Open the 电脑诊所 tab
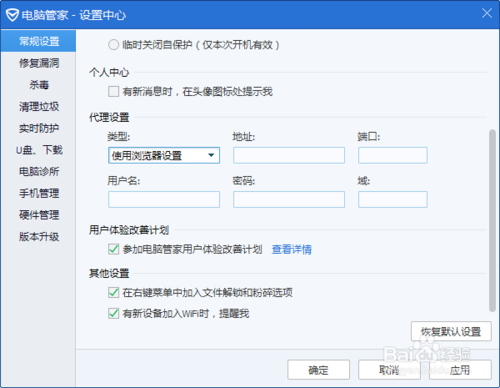Image resolution: width=500 pixels, height=388 pixels. [38, 171]
